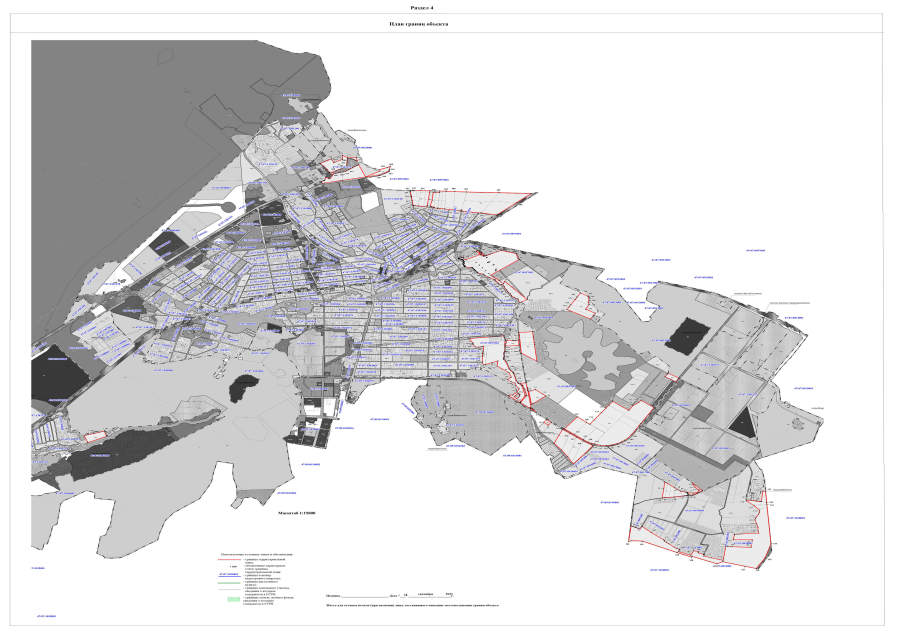Screen dimensions: 905x640
Task: Click the "Раздел 4" heading at top
Action: (x=450, y=6)
